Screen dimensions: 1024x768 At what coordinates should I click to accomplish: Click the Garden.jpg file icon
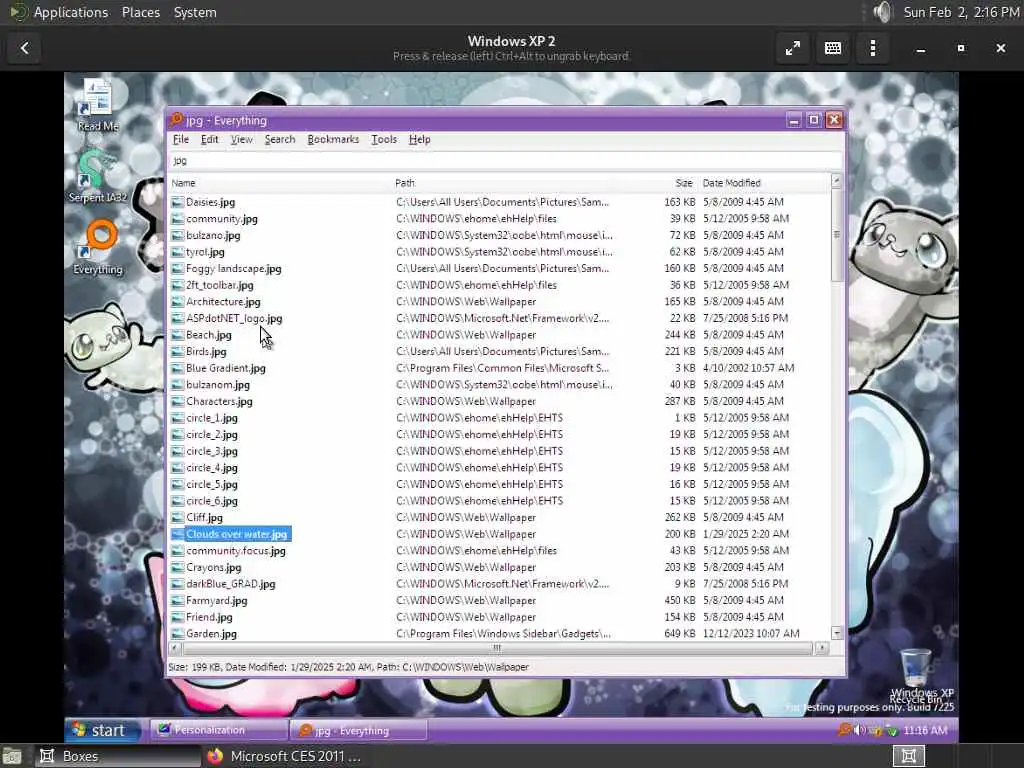pyautogui.click(x=177, y=633)
